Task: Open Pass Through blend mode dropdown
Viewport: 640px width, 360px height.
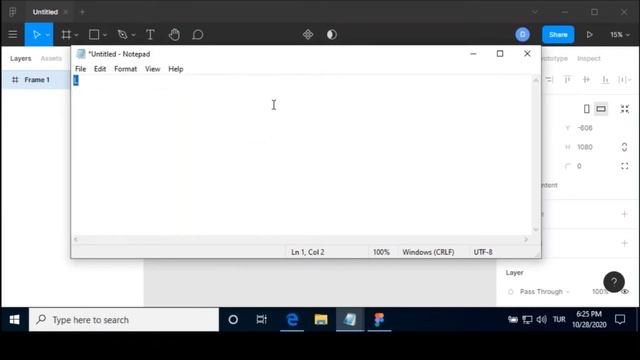Action: pos(544,291)
